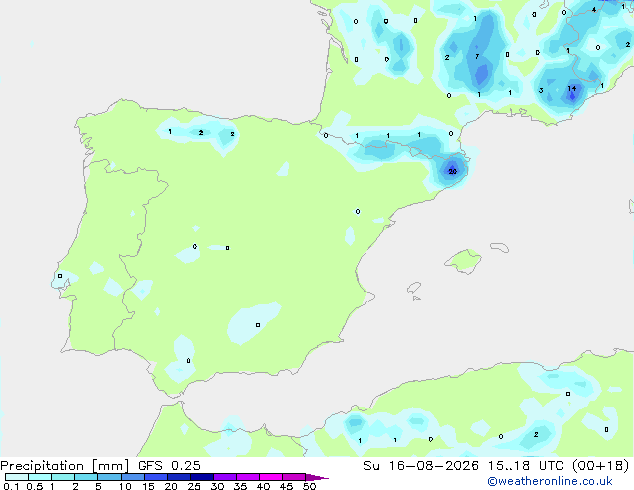Viewport: 634px width, 490px height.
Task: Click the '14' precipitation value on the map
Action: point(572,89)
